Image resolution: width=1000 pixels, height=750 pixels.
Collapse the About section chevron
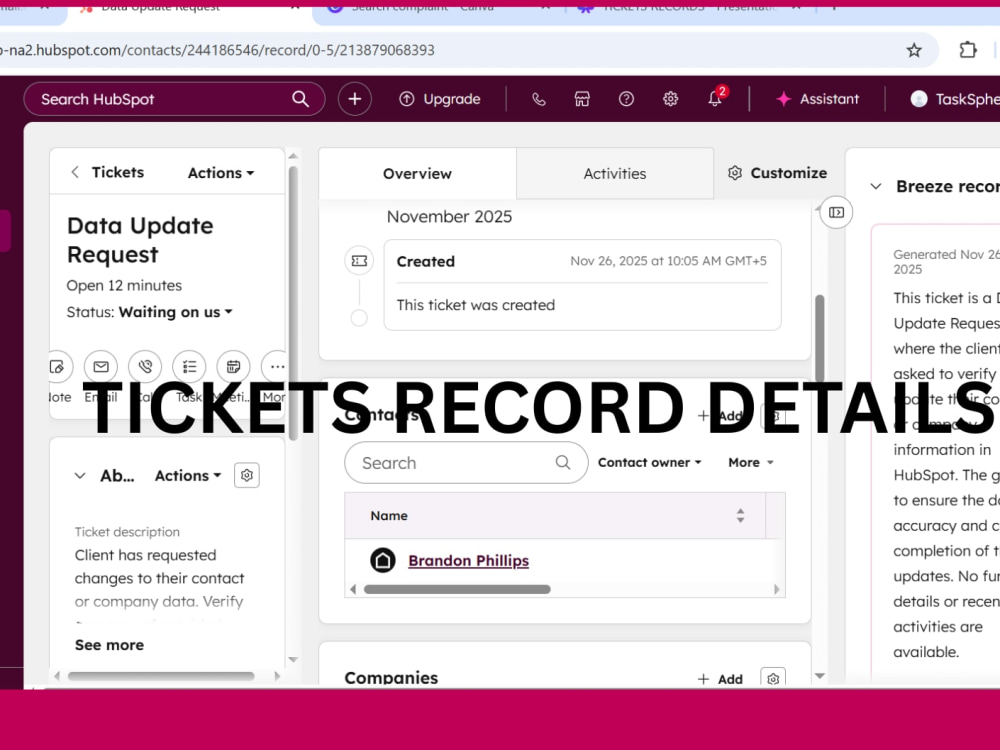click(x=80, y=476)
